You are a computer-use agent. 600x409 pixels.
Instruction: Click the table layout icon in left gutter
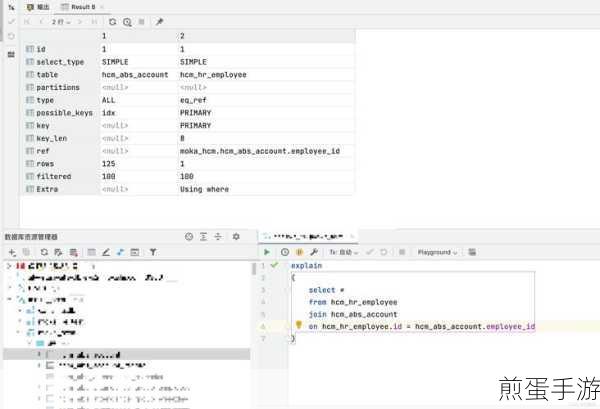pyautogui.click(x=11, y=55)
